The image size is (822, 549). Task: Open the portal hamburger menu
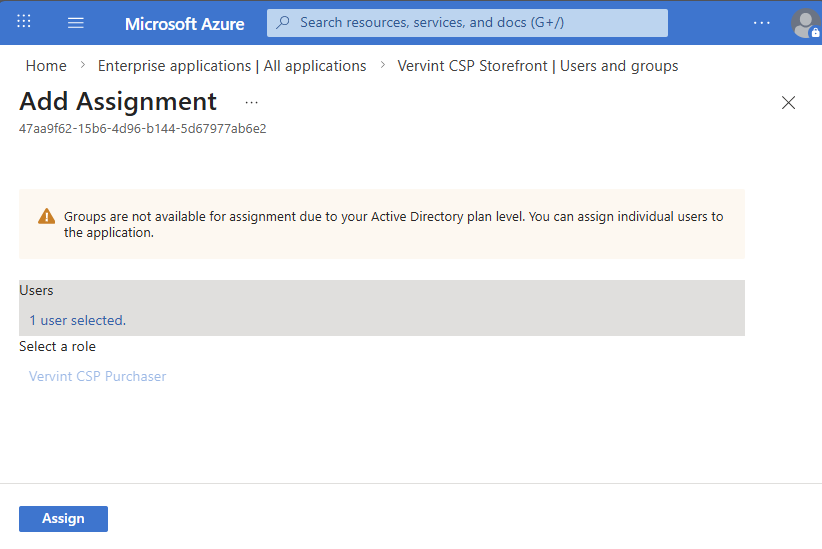point(75,23)
